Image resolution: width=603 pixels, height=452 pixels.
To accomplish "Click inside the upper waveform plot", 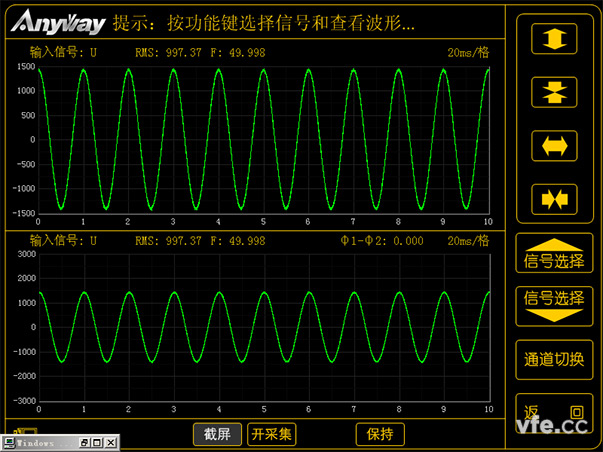I will (264, 139).
